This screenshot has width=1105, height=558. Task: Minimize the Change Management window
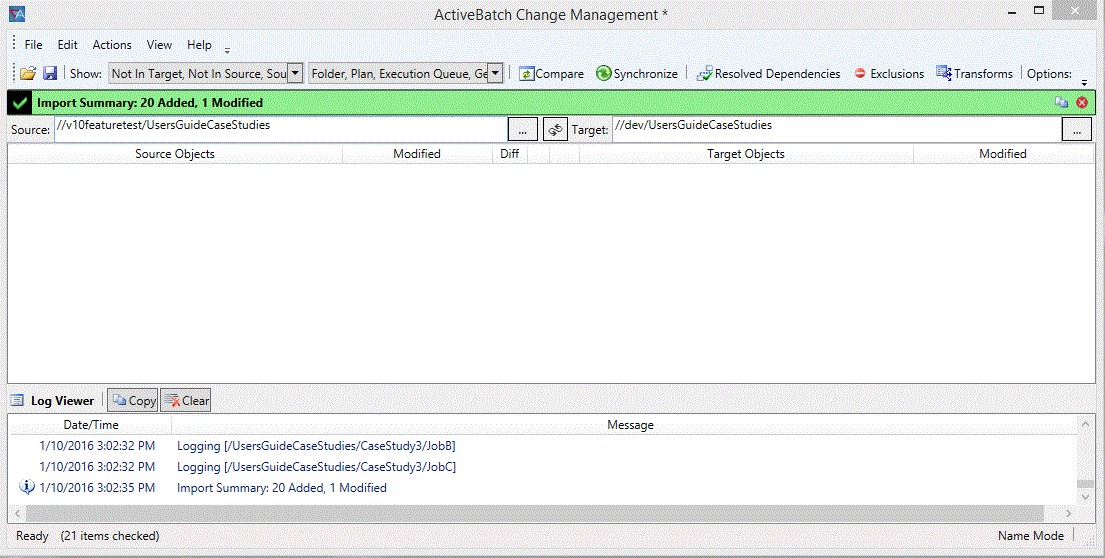[x=1012, y=13]
